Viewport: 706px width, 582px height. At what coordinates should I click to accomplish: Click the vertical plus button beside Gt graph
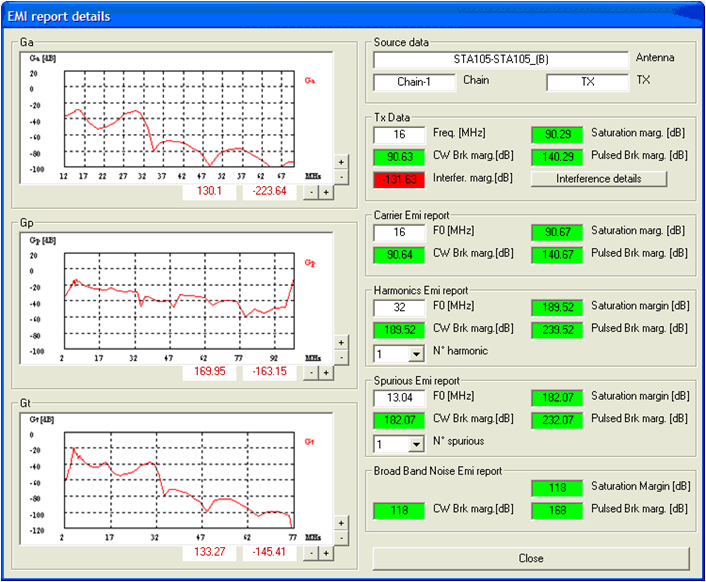click(341, 523)
